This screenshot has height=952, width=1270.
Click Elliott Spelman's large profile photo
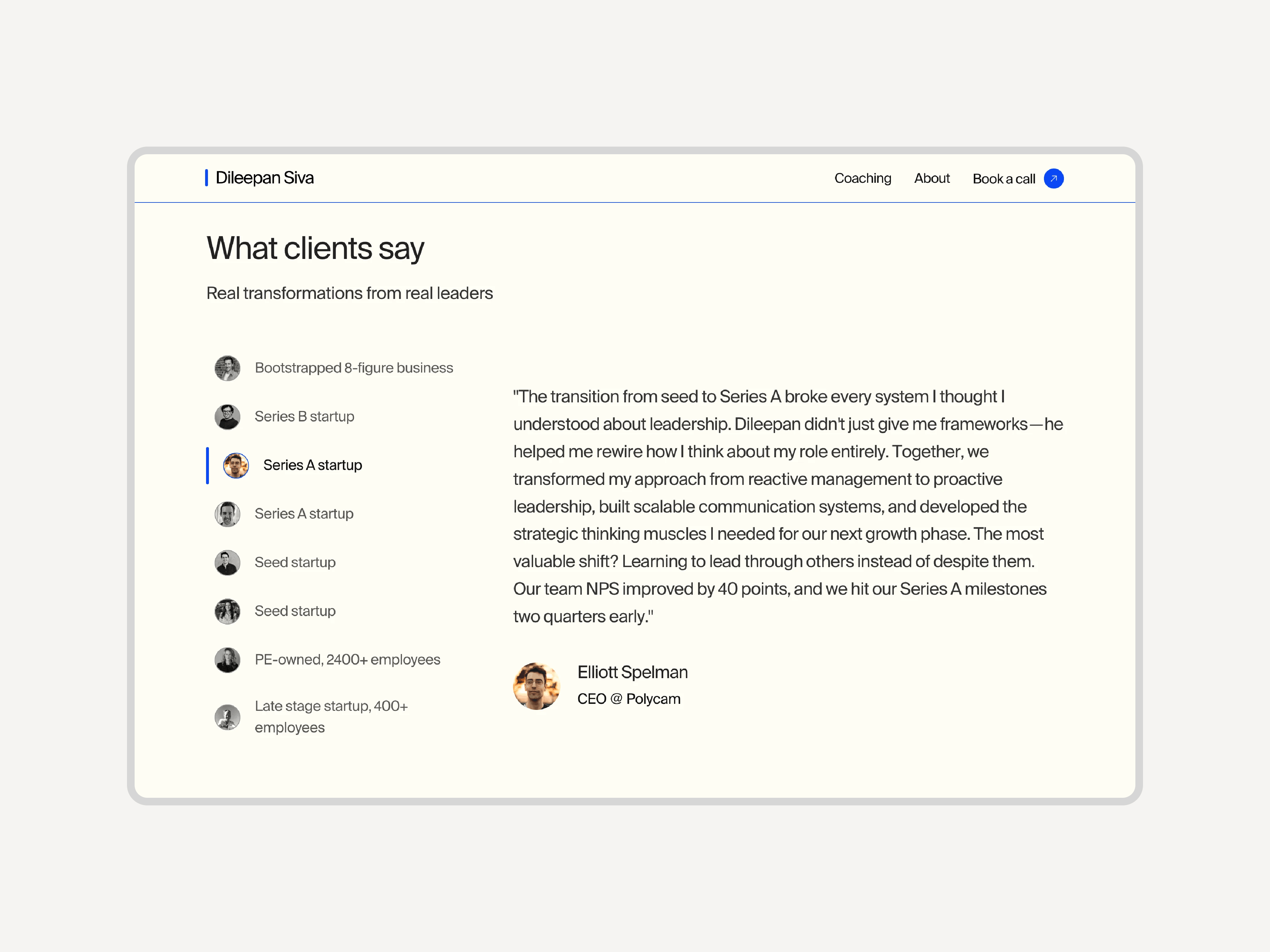pos(536,686)
